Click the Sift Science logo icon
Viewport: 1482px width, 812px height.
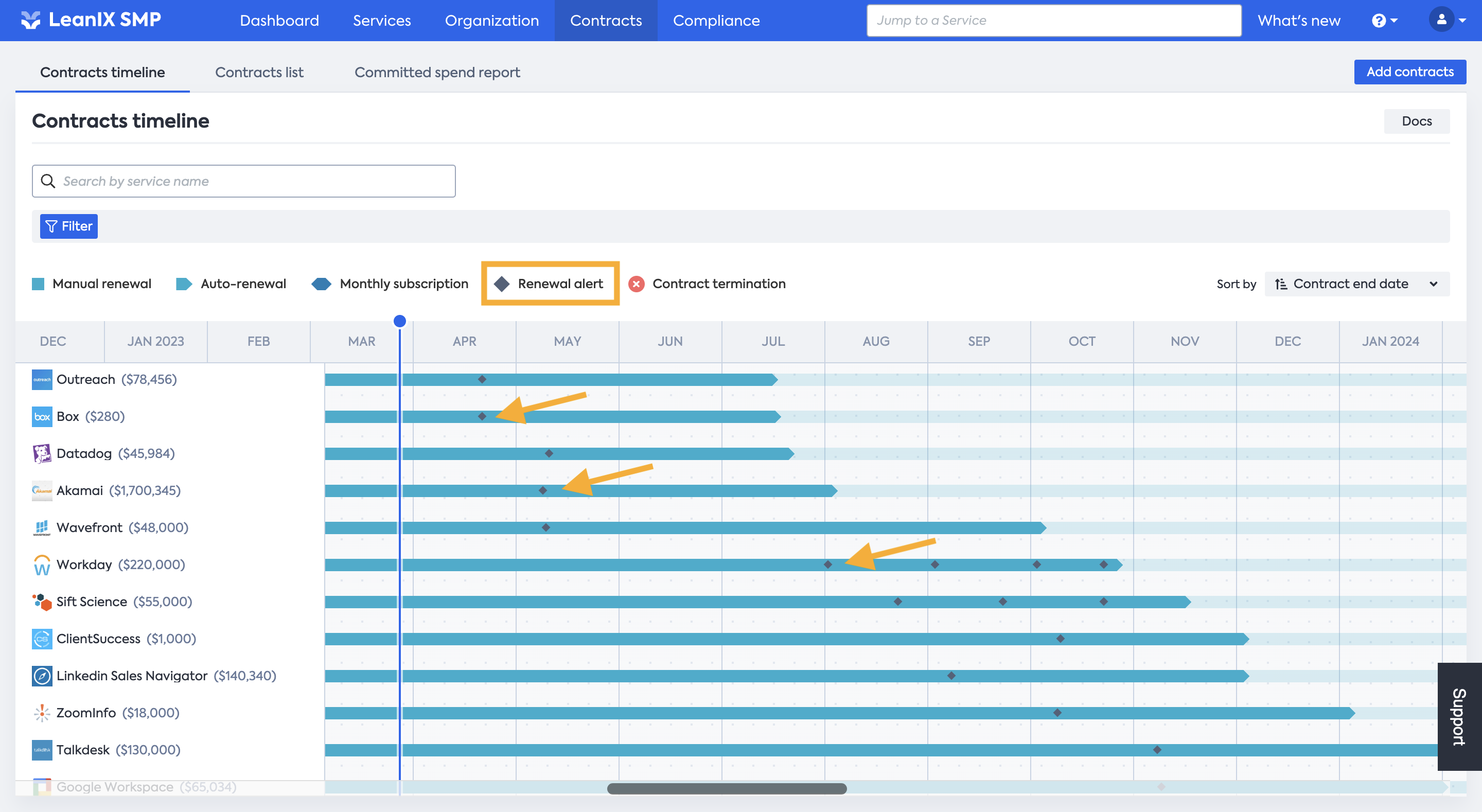click(42, 602)
